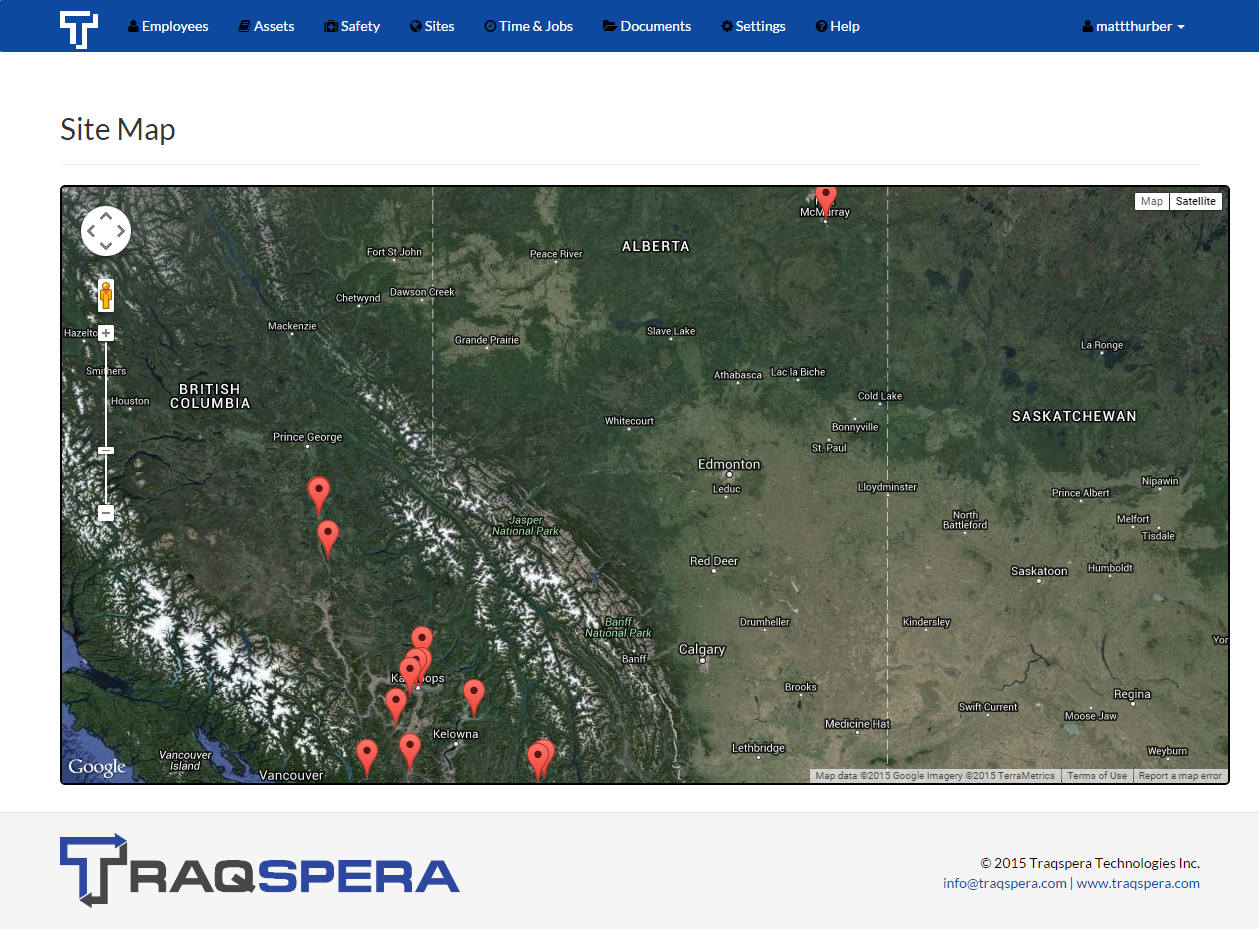Open the mattthurber account dropdown
Screen dimensions: 1259x929
point(1133,26)
